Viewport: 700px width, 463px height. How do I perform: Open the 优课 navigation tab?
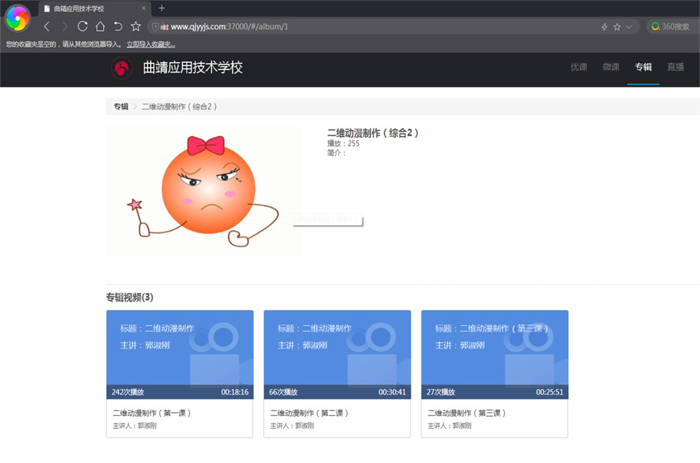pyautogui.click(x=579, y=67)
